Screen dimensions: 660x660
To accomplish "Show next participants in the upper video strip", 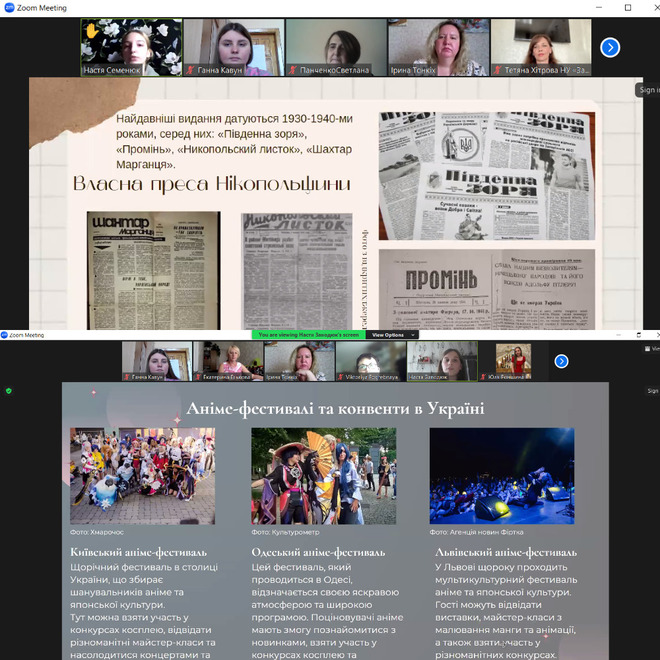I will pyautogui.click(x=610, y=47).
